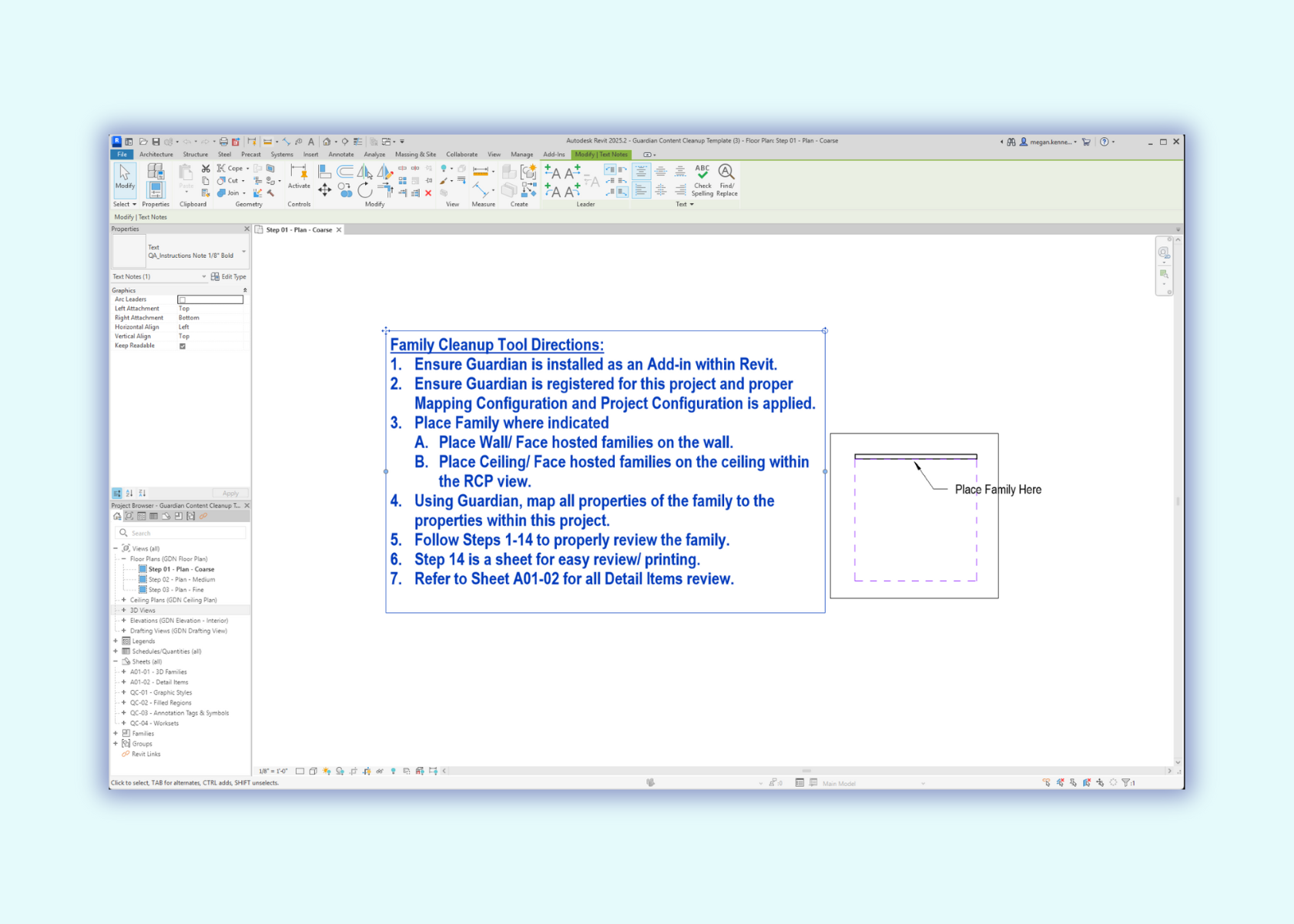Image resolution: width=1294 pixels, height=924 pixels.
Task: Expand the Legends node
Action: pos(116,641)
